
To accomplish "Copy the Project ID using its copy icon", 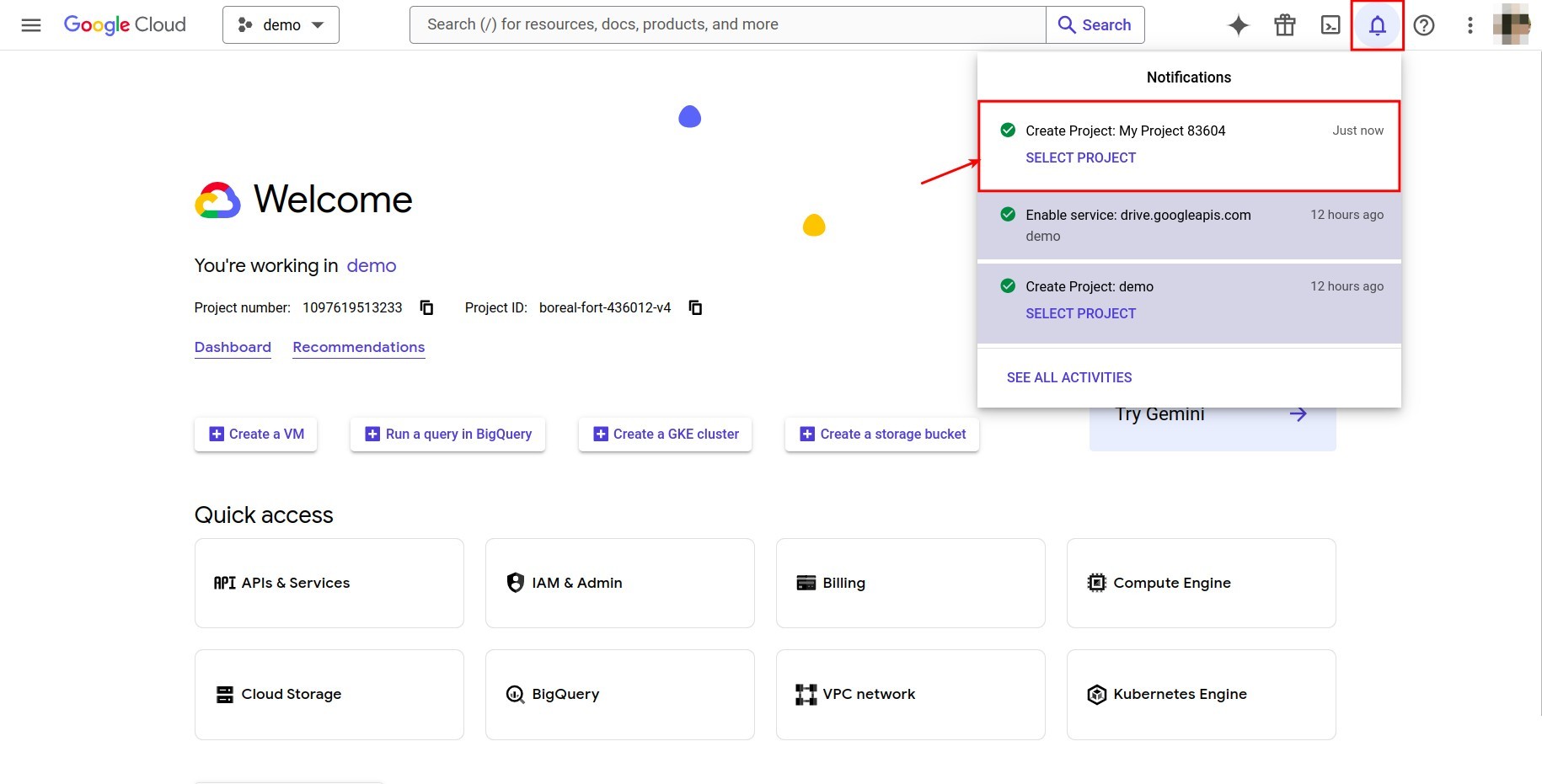I will (694, 307).
